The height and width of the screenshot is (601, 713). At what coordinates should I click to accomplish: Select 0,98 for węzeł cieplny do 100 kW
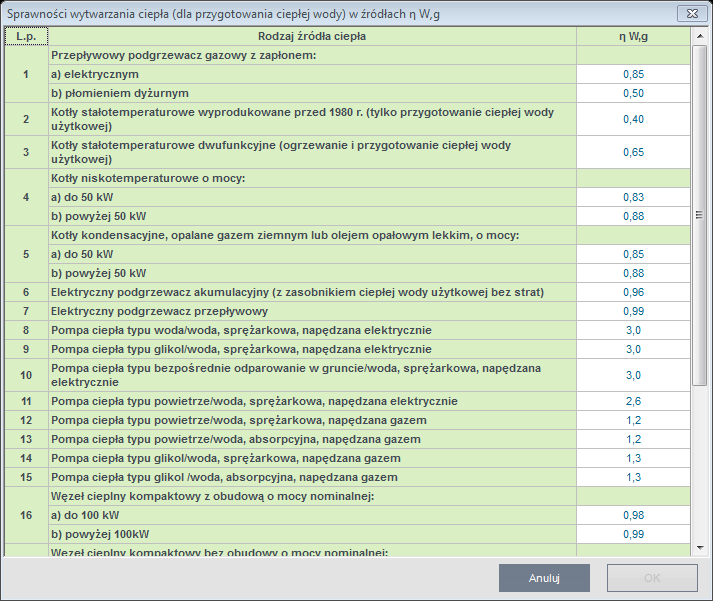(x=633, y=515)
